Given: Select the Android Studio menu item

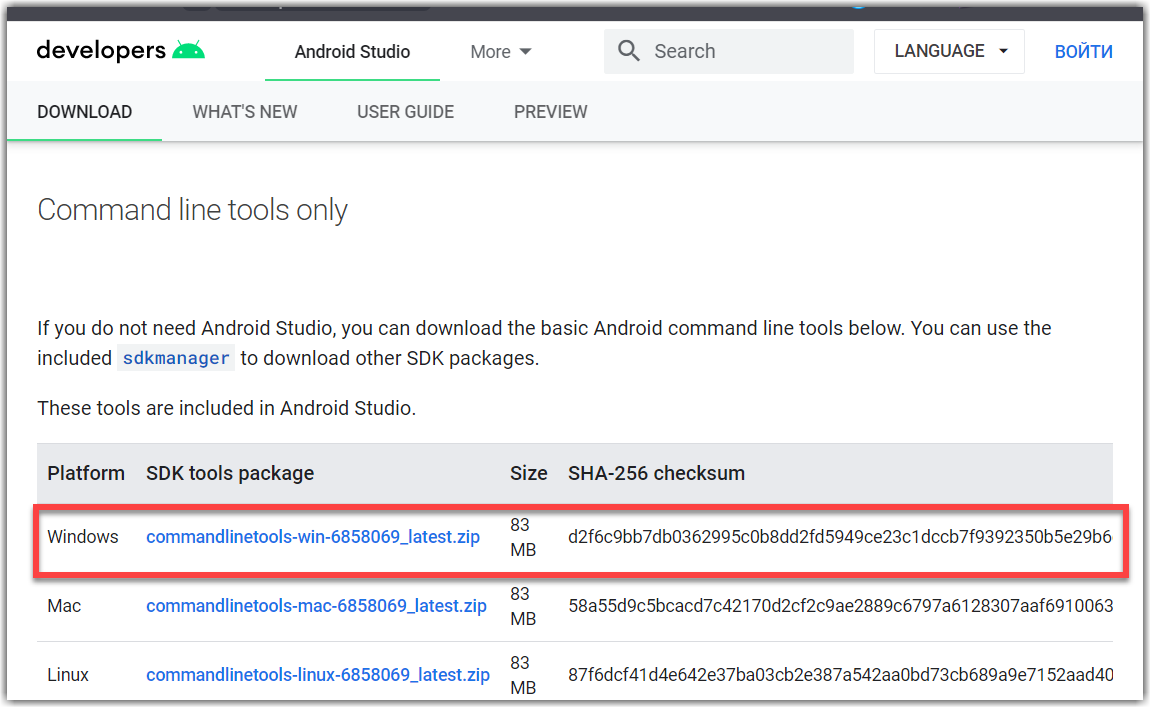Looking at the screenshot, I should 352,51.
